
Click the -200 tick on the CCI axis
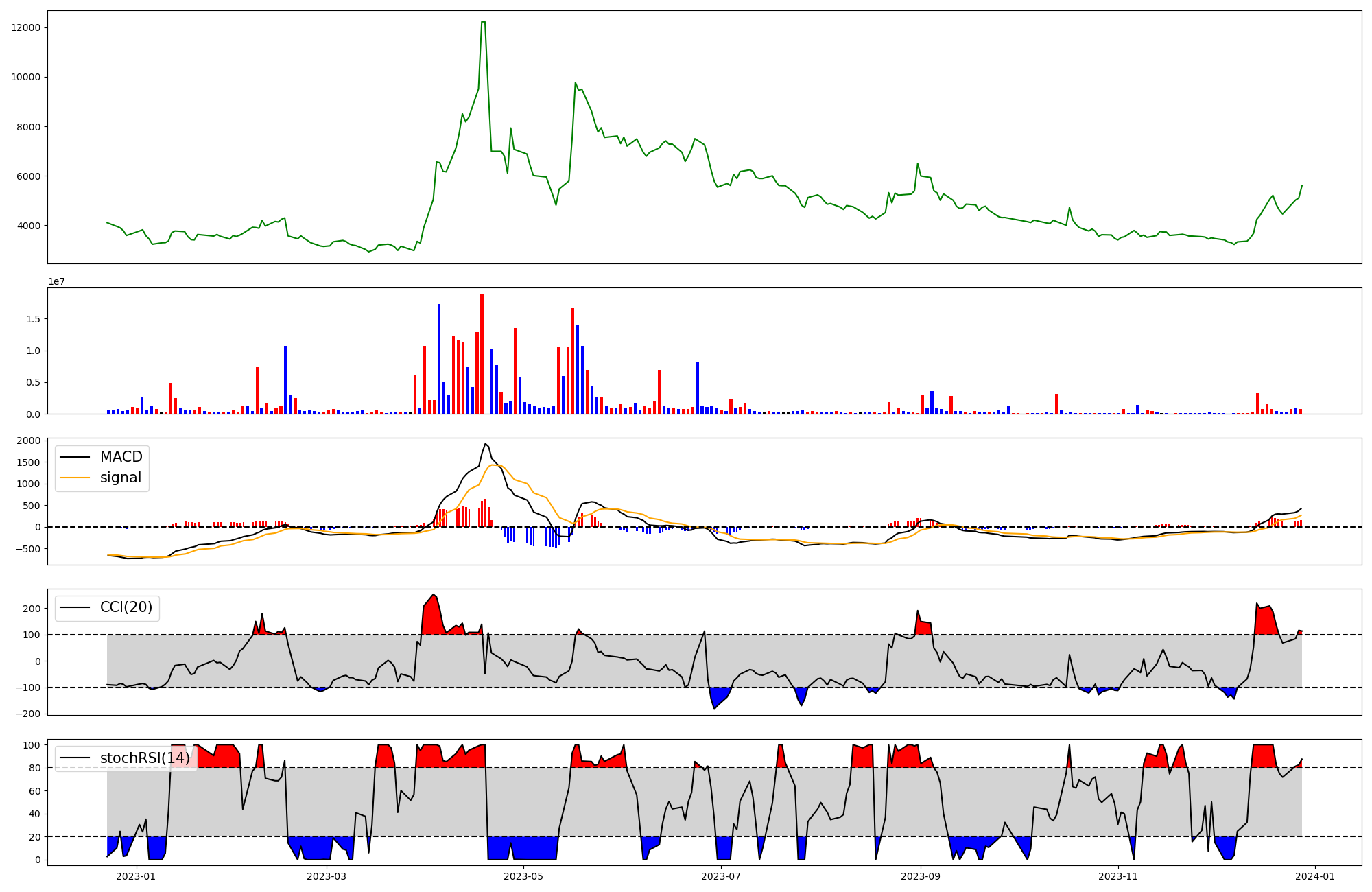28,714
